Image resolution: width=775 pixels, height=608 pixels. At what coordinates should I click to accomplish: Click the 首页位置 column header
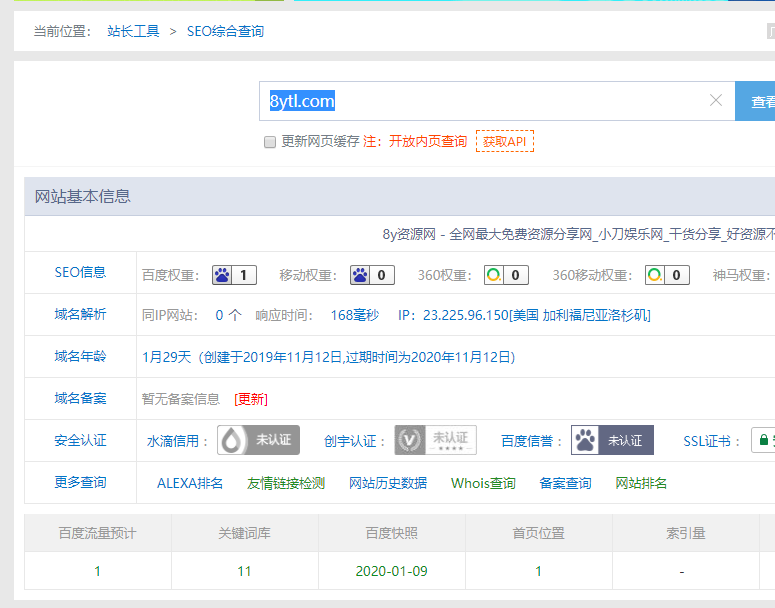[538, 533]
